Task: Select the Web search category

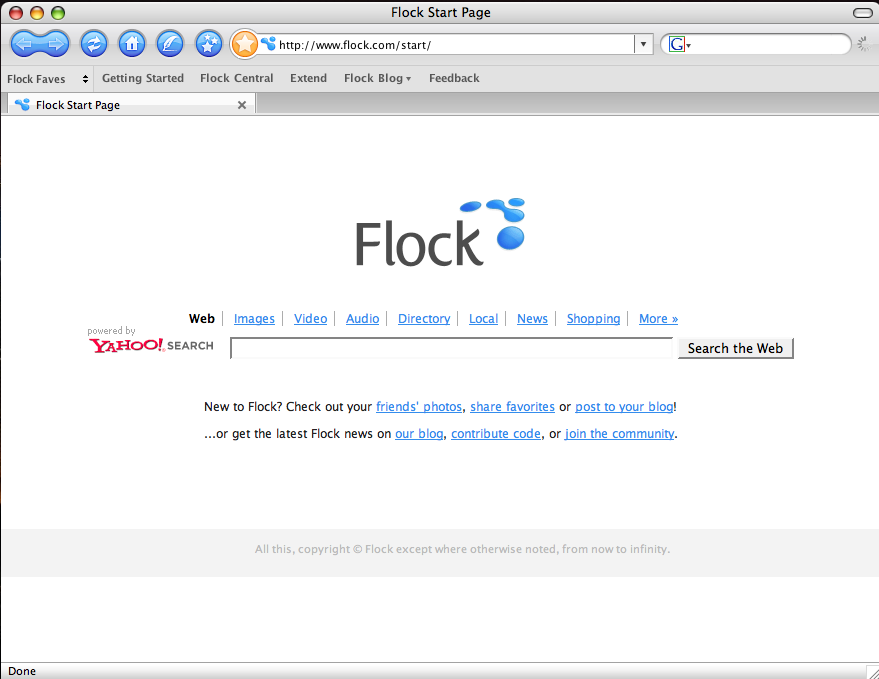Action: (x=202, y=318)
